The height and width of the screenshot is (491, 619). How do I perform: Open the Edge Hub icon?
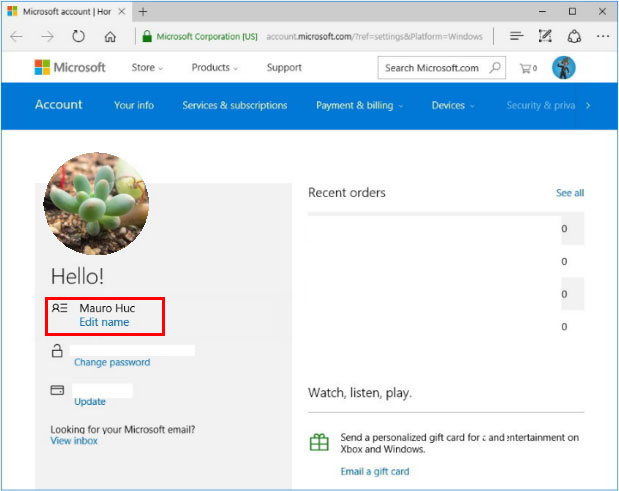coord(516,36)
